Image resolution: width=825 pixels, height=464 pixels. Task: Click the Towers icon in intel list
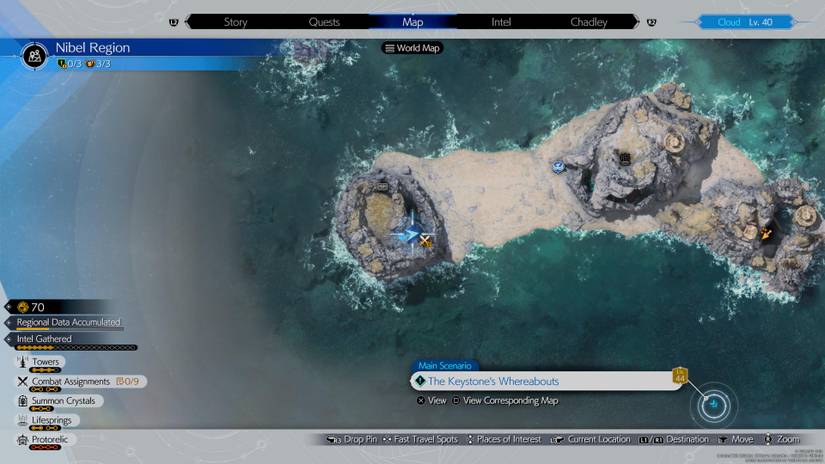point(22,362)
